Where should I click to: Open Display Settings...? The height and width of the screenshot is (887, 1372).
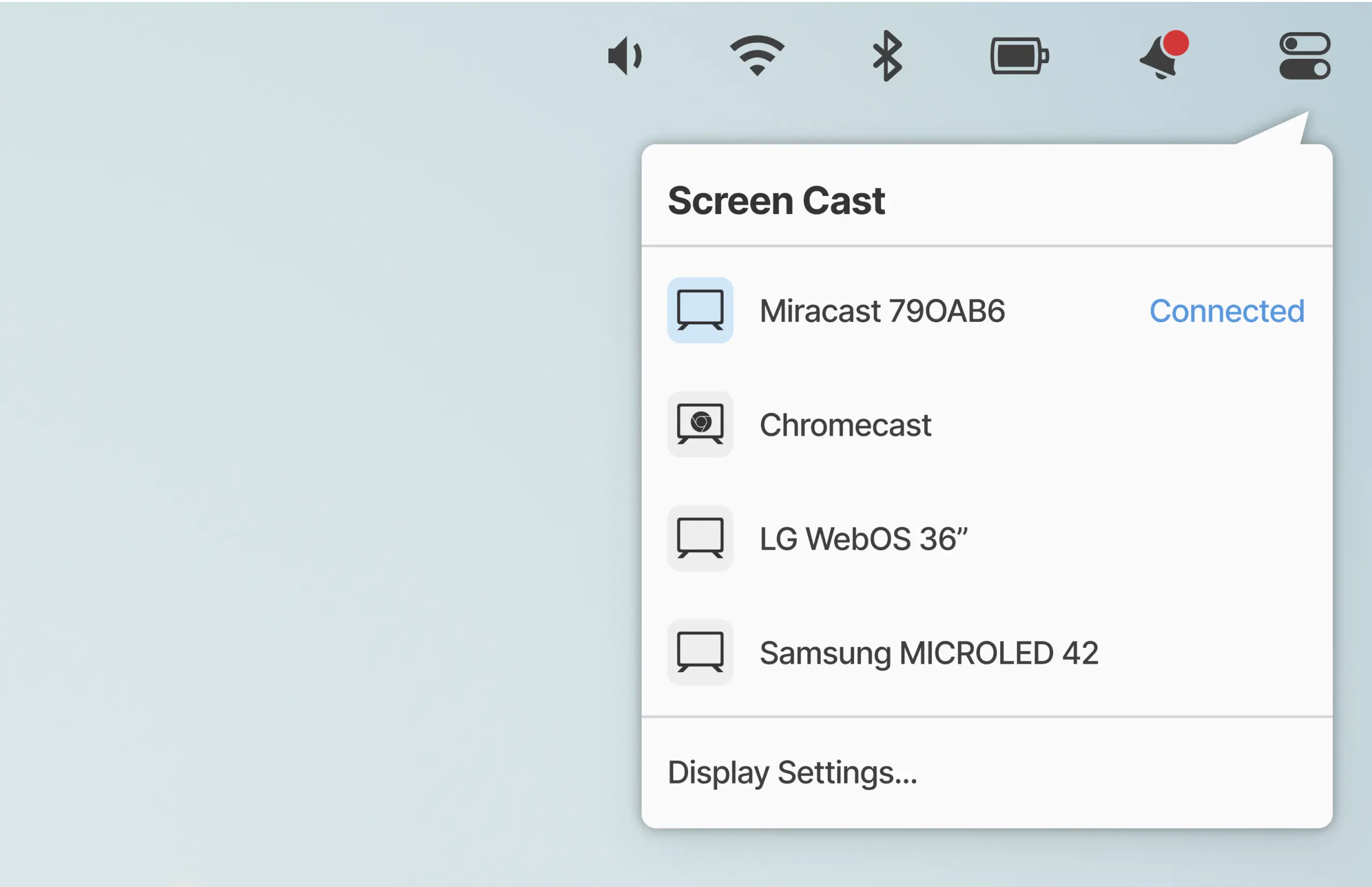coord(791,772)
